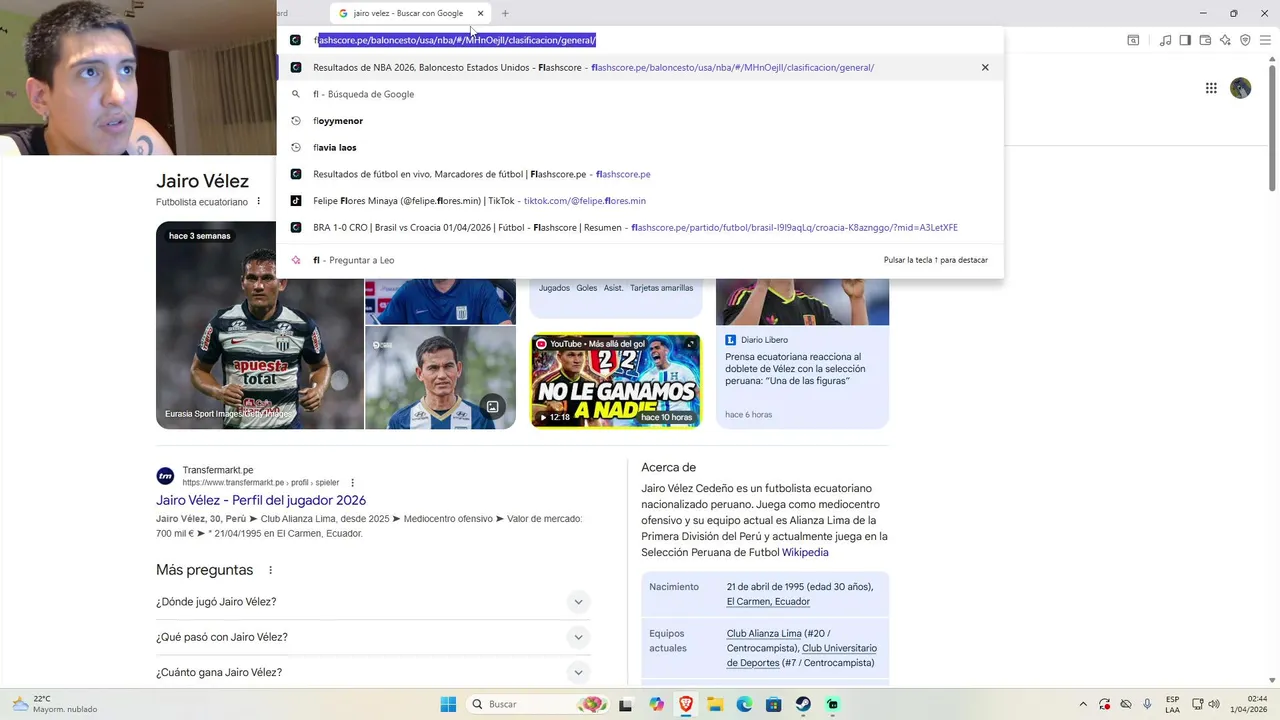This screenshot has height=720, width=1280.
Task: Choose 'fl - Preguntar a Leo' option
Action: coord(640,260)
